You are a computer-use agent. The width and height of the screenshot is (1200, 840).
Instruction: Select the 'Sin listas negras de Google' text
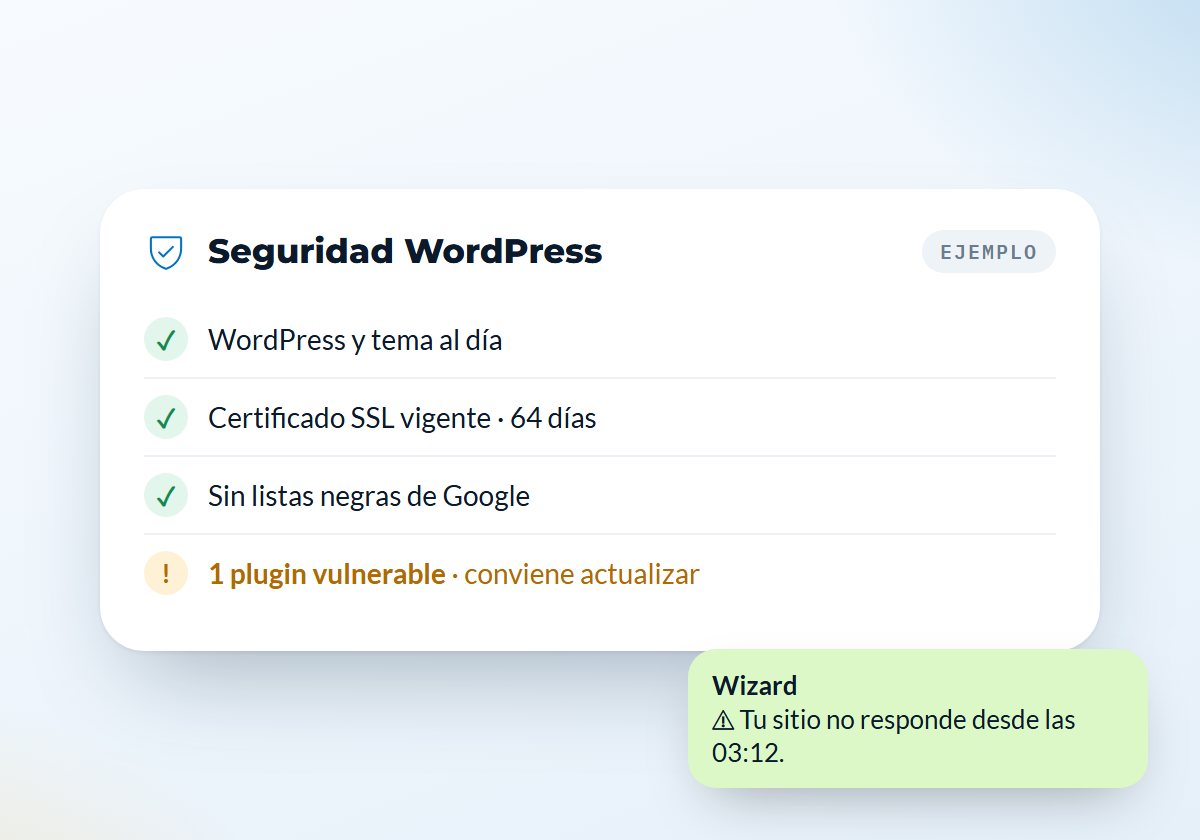(369, 496)
